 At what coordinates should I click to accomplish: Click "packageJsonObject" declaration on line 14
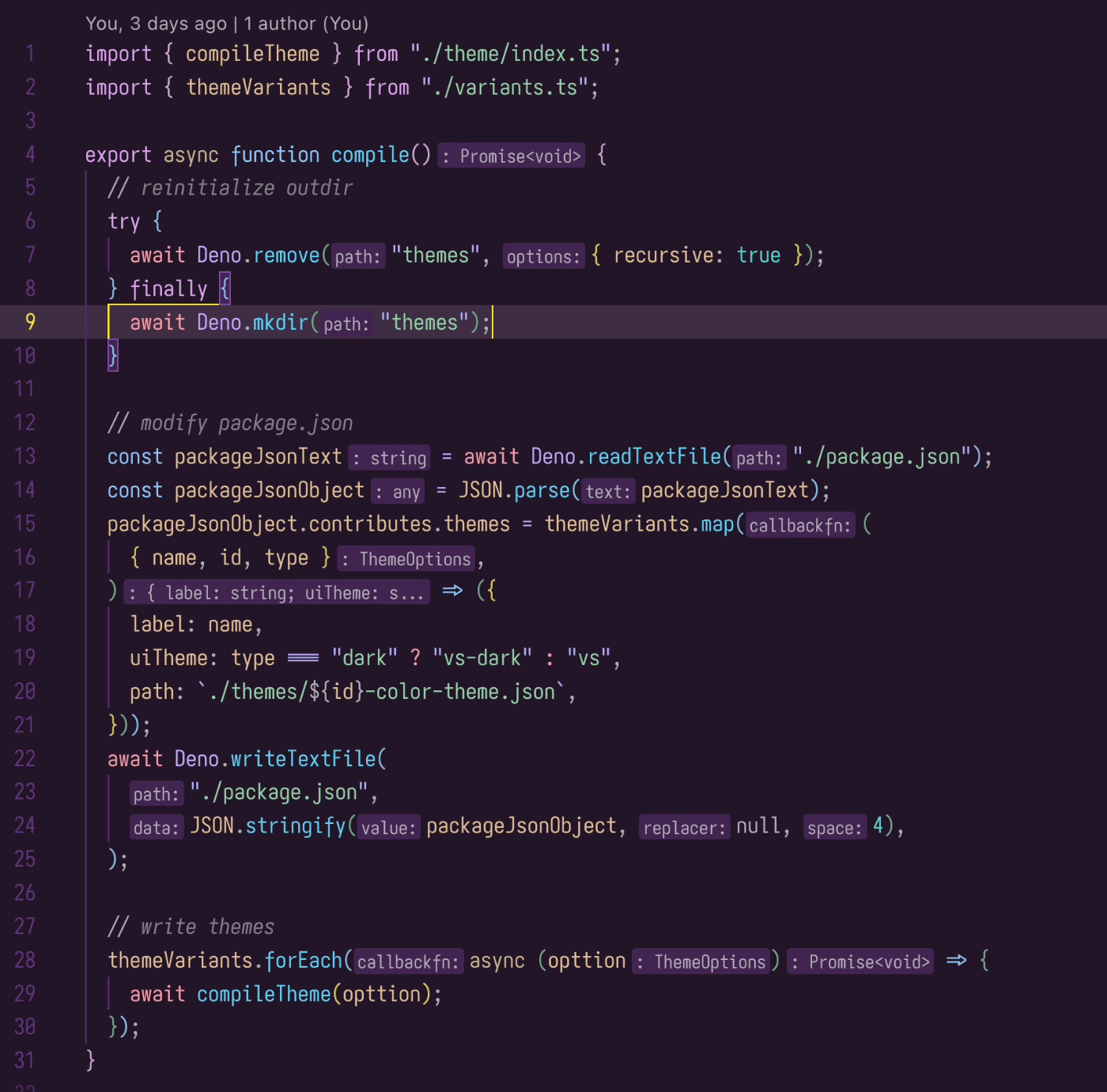[x=270, y=490]
